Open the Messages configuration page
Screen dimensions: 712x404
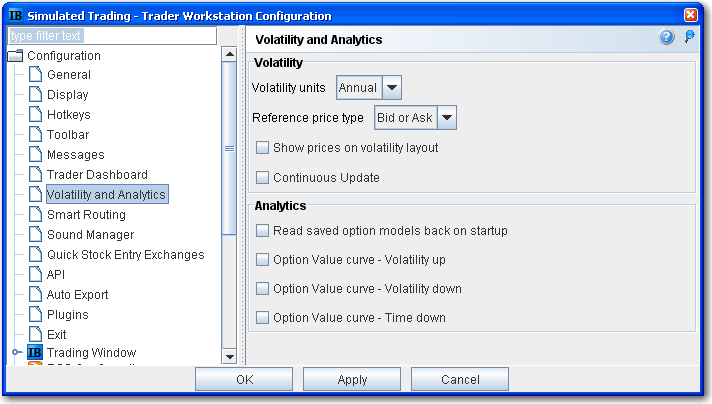[76, 155]
